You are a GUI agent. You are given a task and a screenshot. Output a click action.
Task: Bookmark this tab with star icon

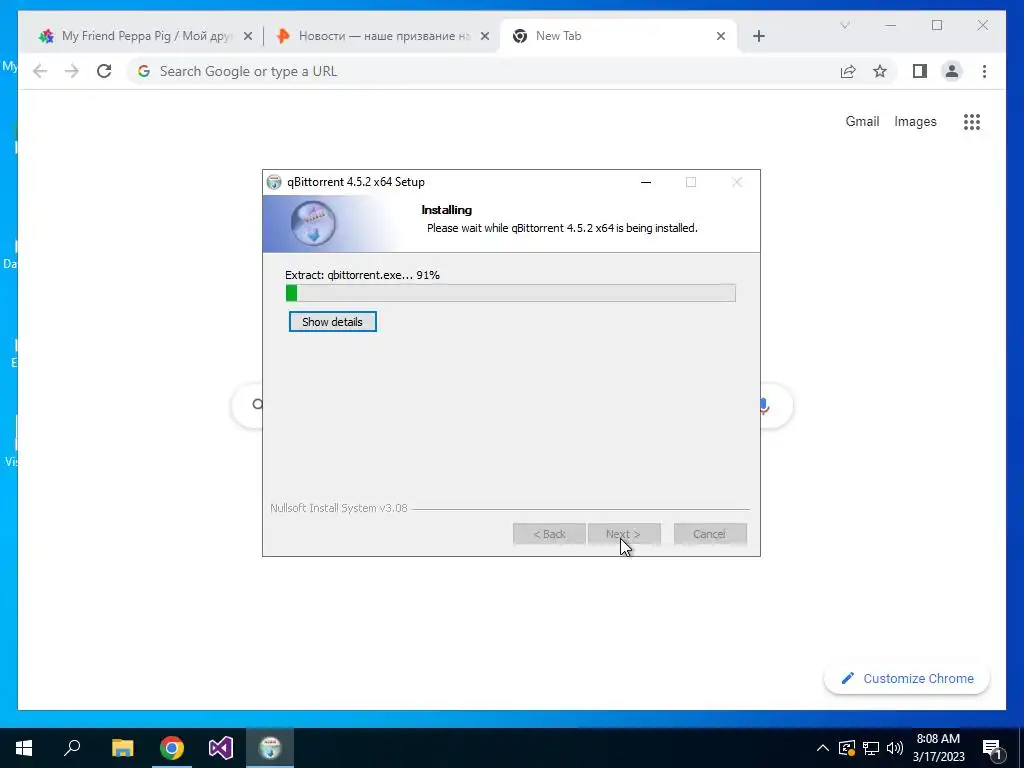pyautogui.click(x=880, y=71)
